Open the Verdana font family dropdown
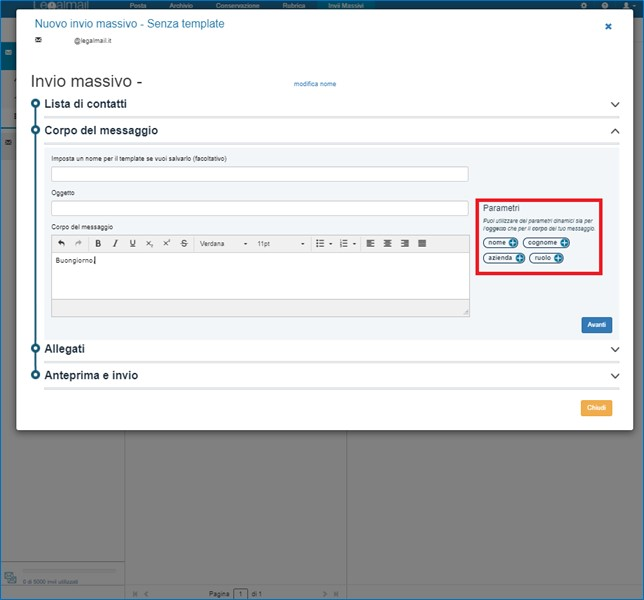 (223, 243)
